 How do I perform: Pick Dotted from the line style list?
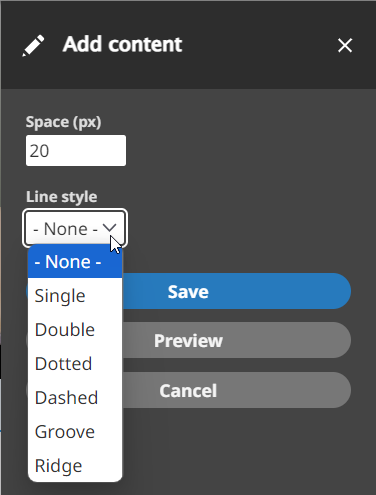(75, 364)
